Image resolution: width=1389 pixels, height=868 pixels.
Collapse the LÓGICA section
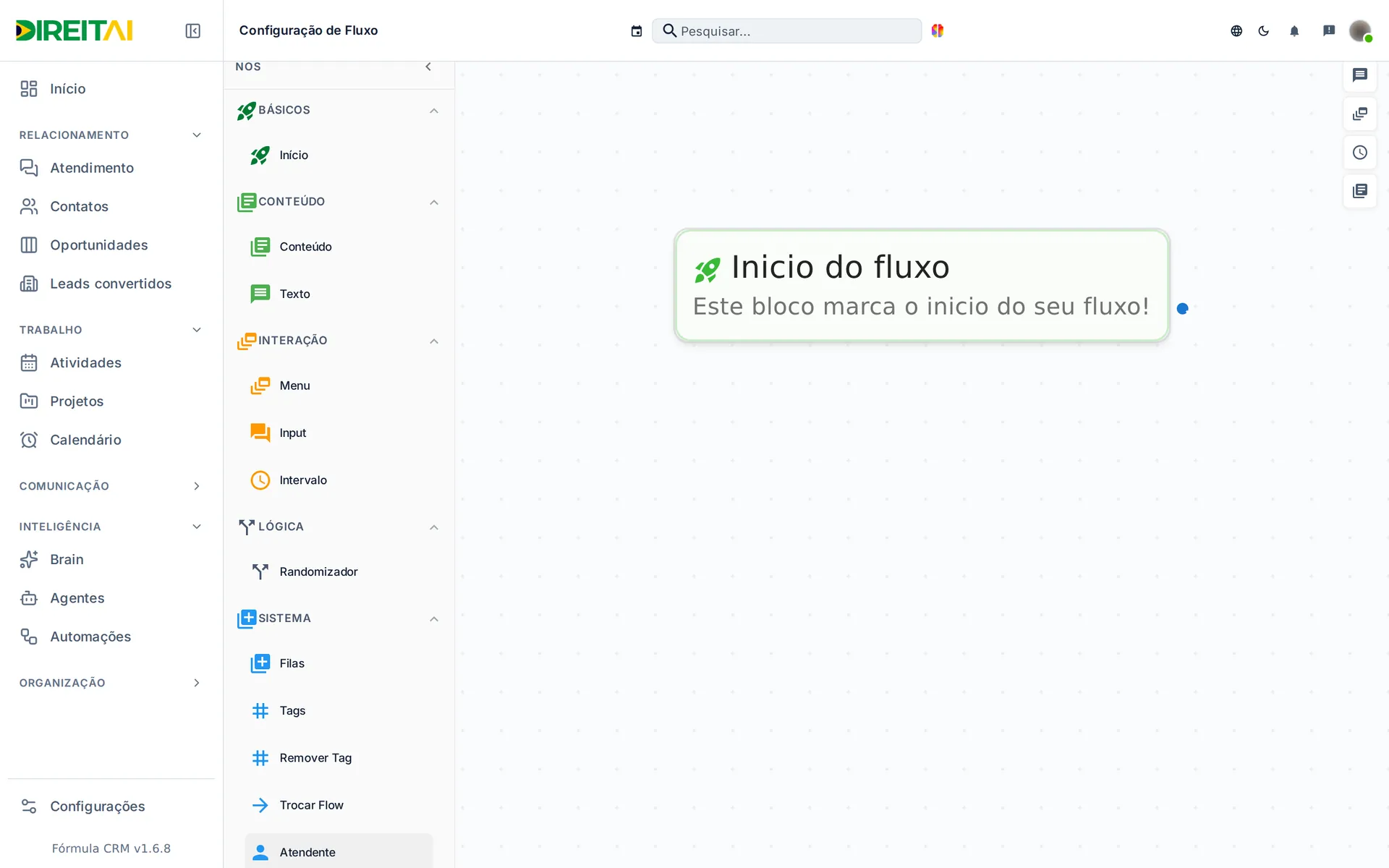434,527
